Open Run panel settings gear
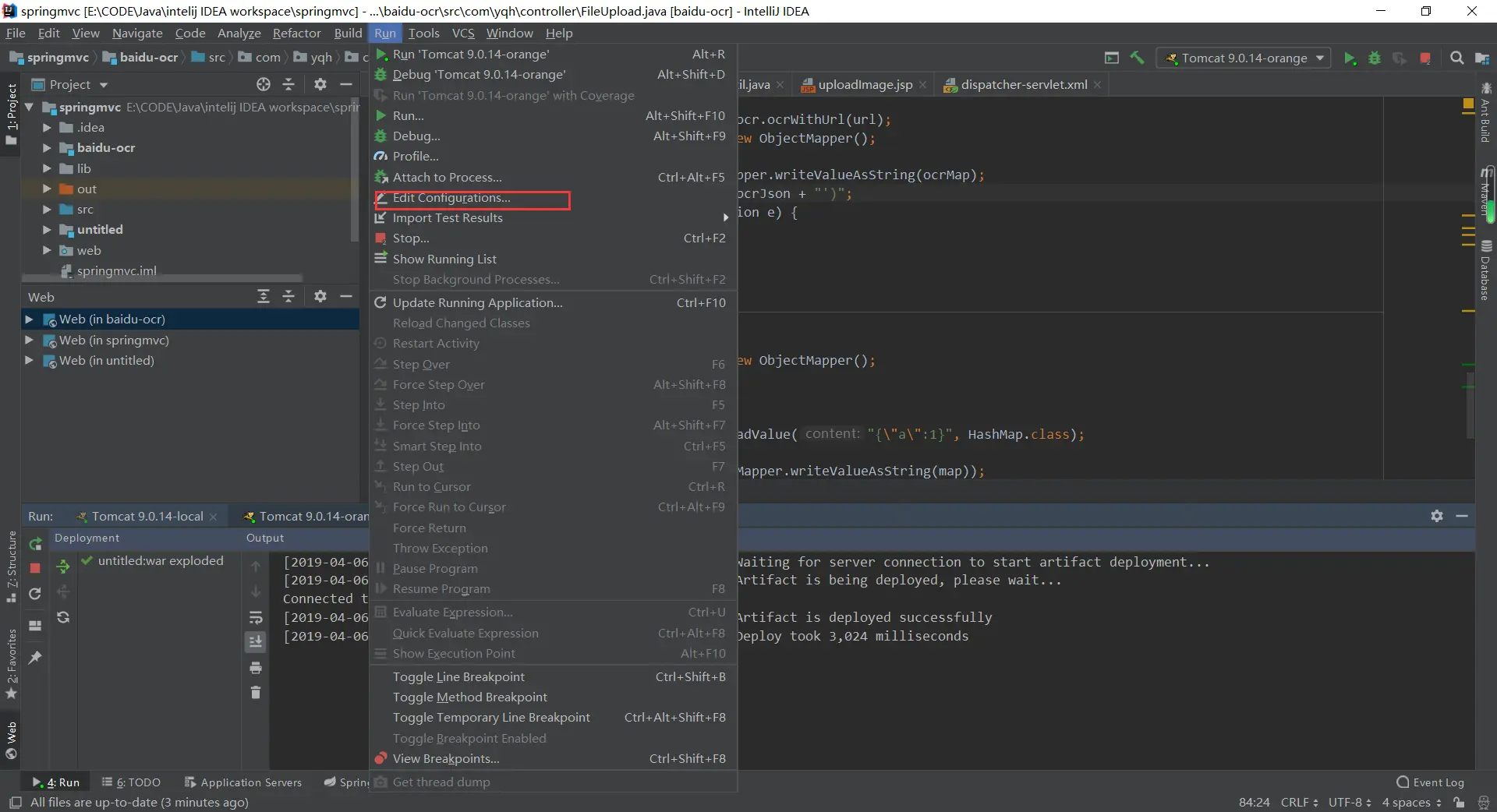The image size is (1497, 812). click(1437, 516)
